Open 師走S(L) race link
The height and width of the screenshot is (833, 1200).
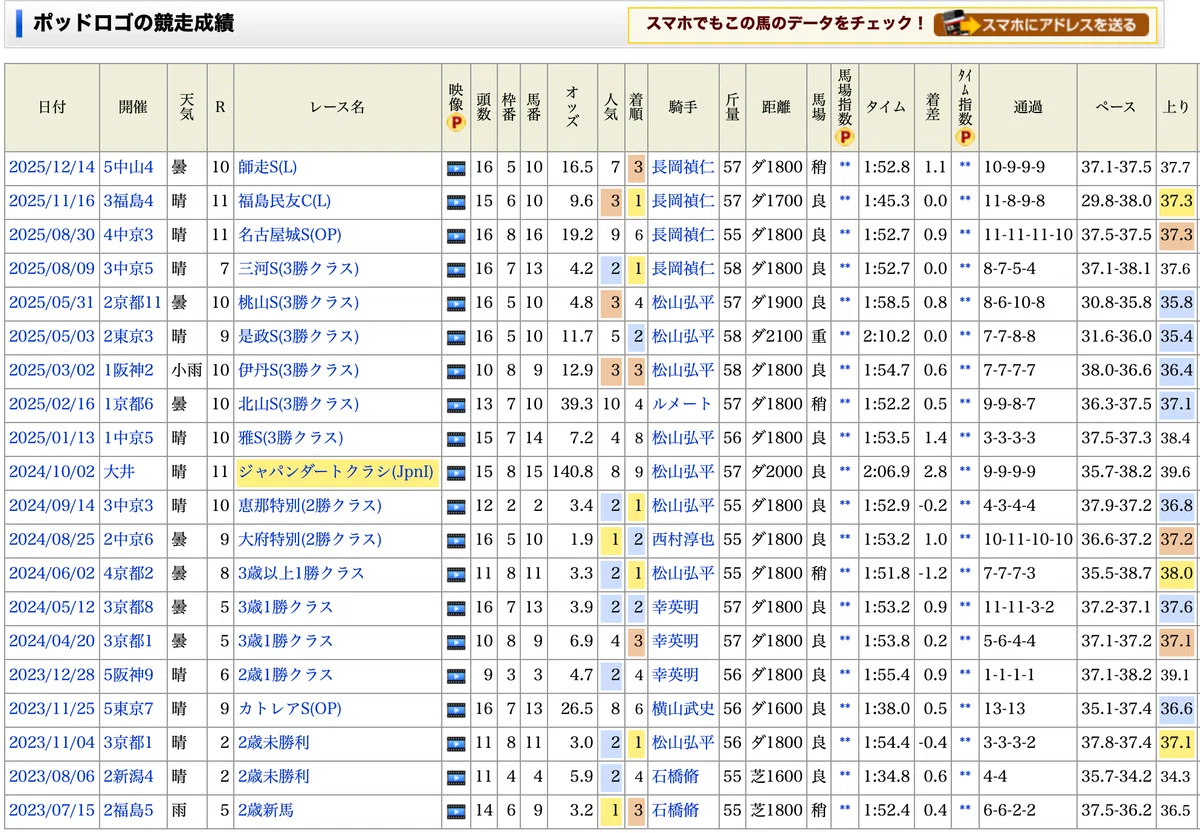[x=267, y=168]
